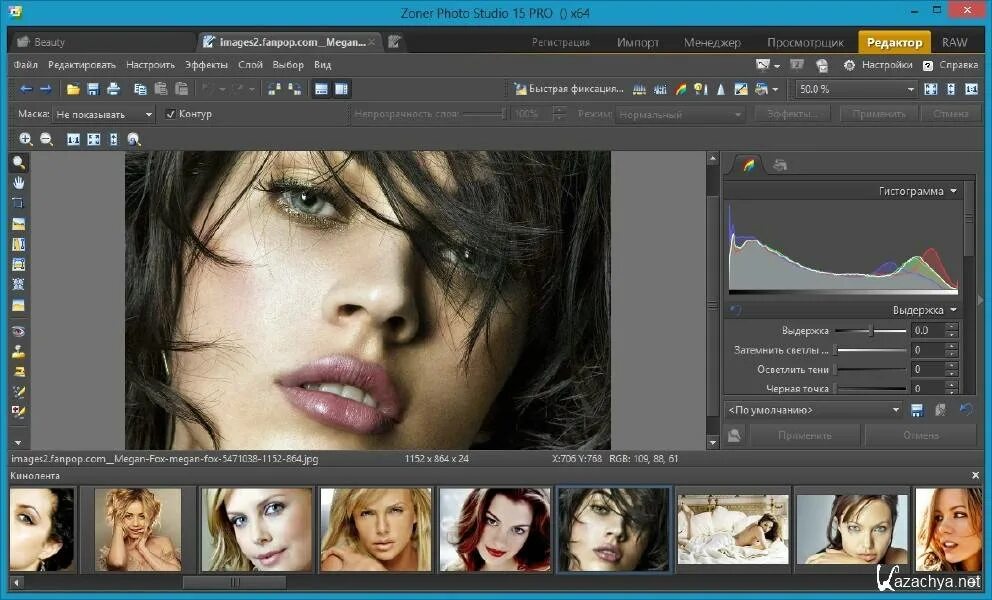Click the settings gear icon Настройки
Viewport: 992px width, 600px height.
point(849,65)
